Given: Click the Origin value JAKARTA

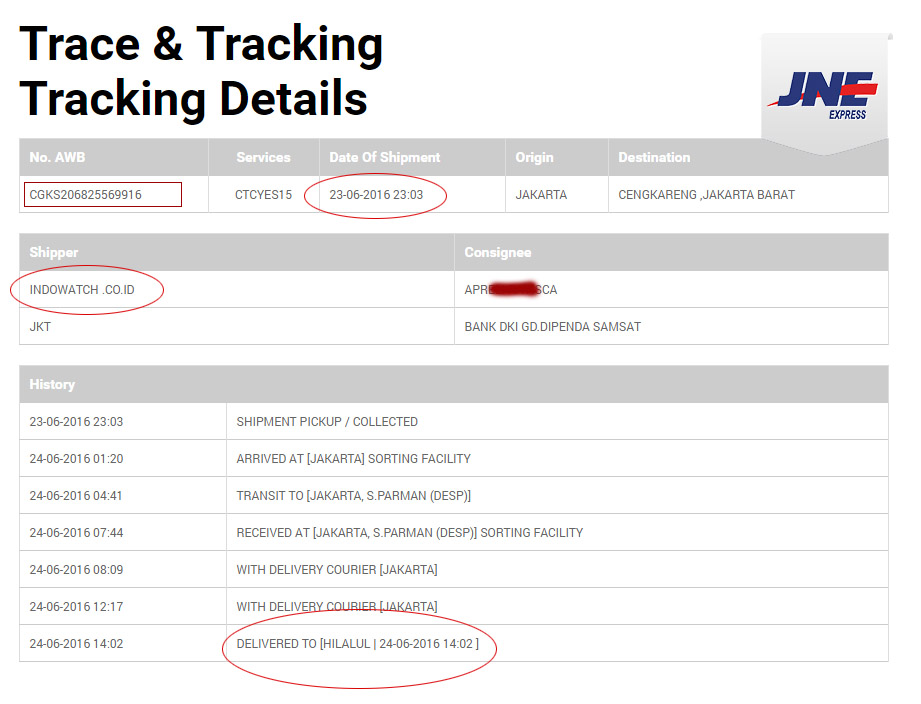Looking at the screenshot, I should tap(541, 195).
